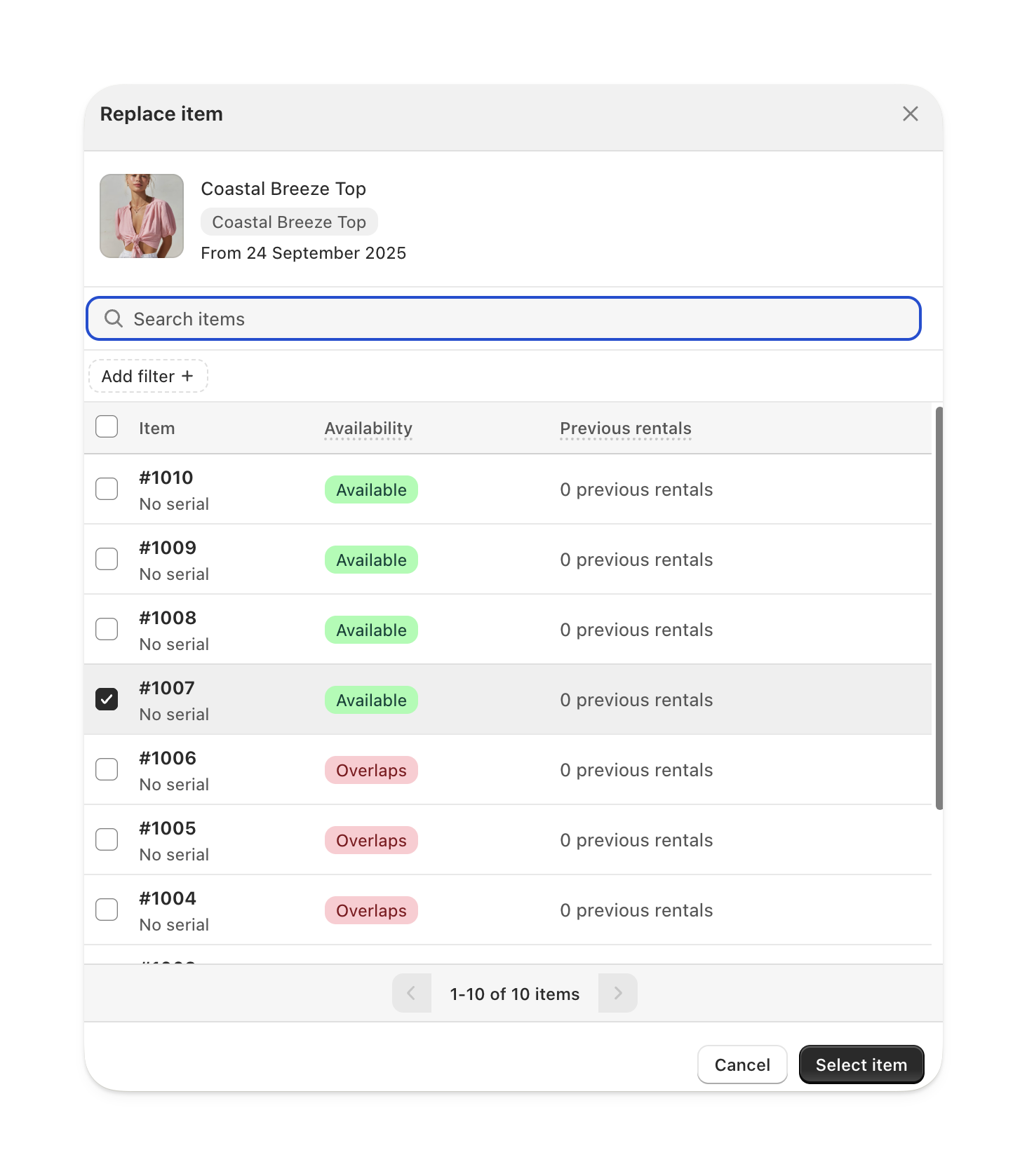Confirm with the Select item button
1027x1176 pixels.
point(861,1065)
